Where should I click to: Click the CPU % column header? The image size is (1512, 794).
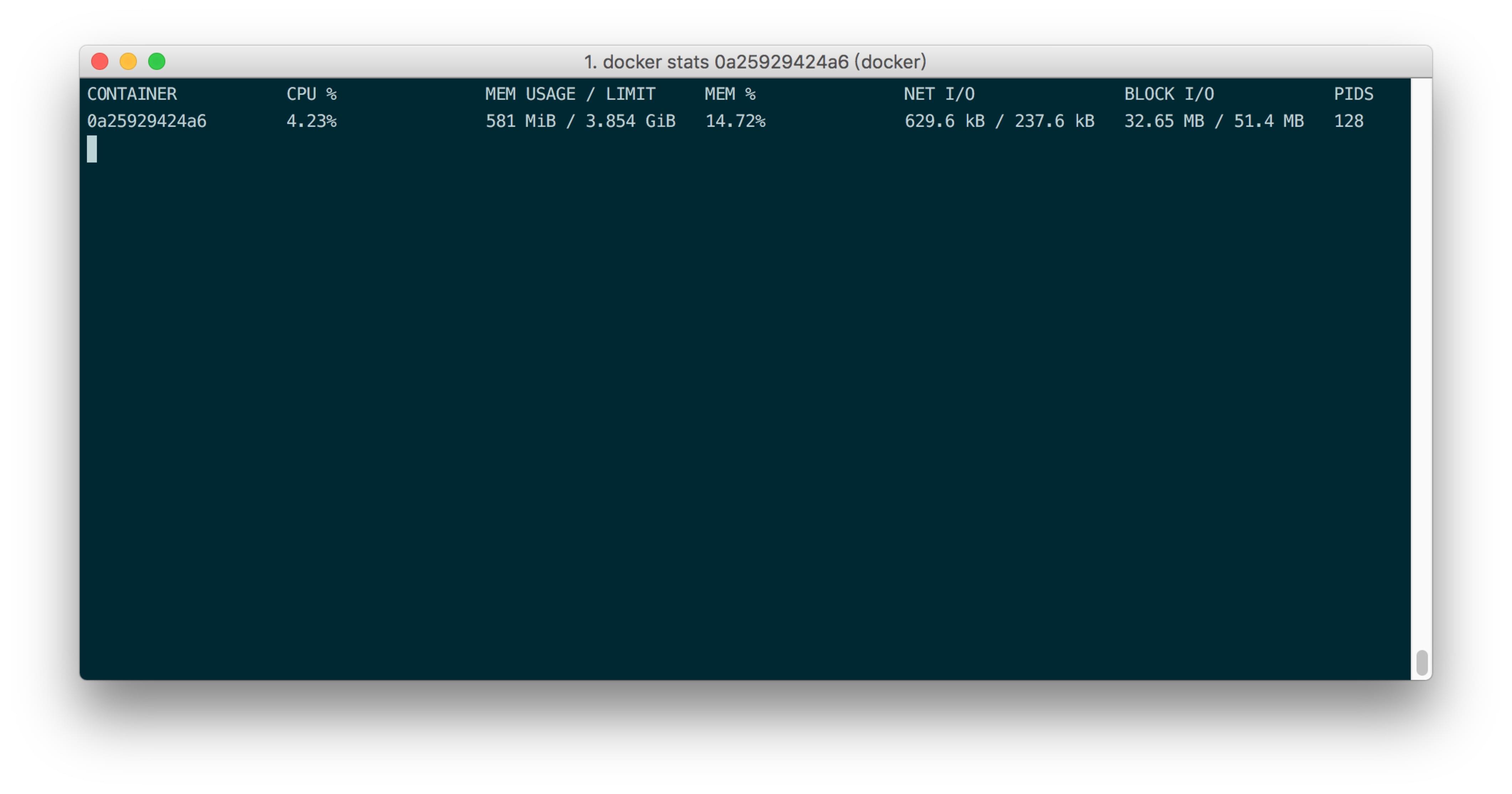(311, 94)
